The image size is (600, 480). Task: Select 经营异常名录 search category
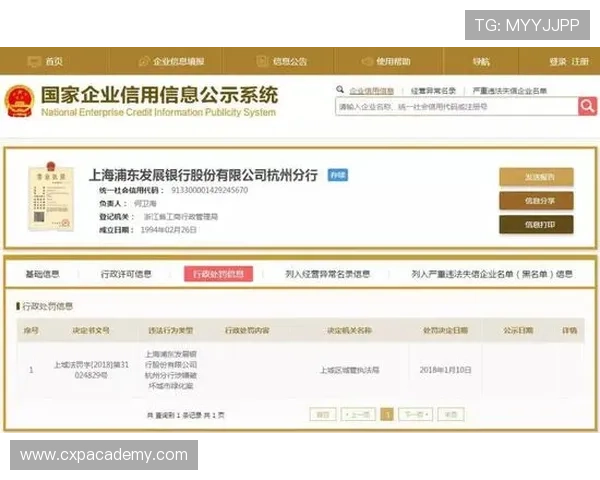pyautogui.click(x=433, y=91)
